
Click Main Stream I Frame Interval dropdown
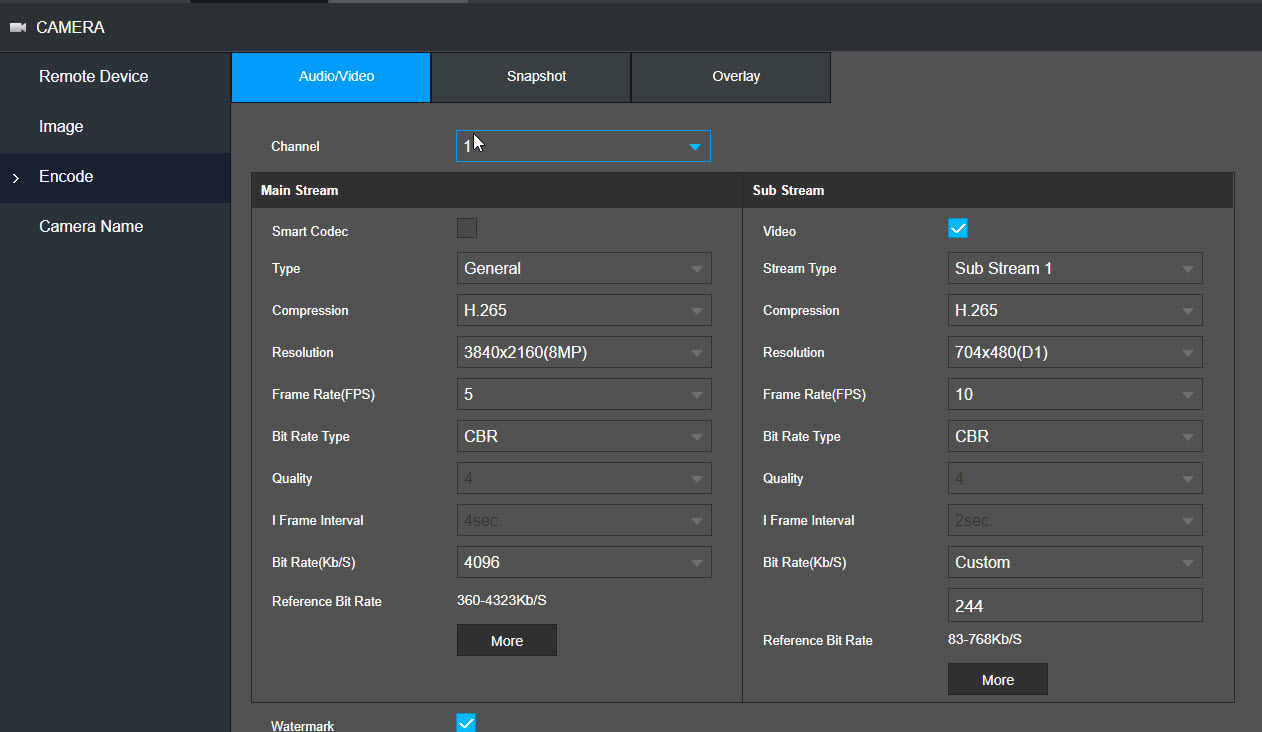(x=584, y=520)
